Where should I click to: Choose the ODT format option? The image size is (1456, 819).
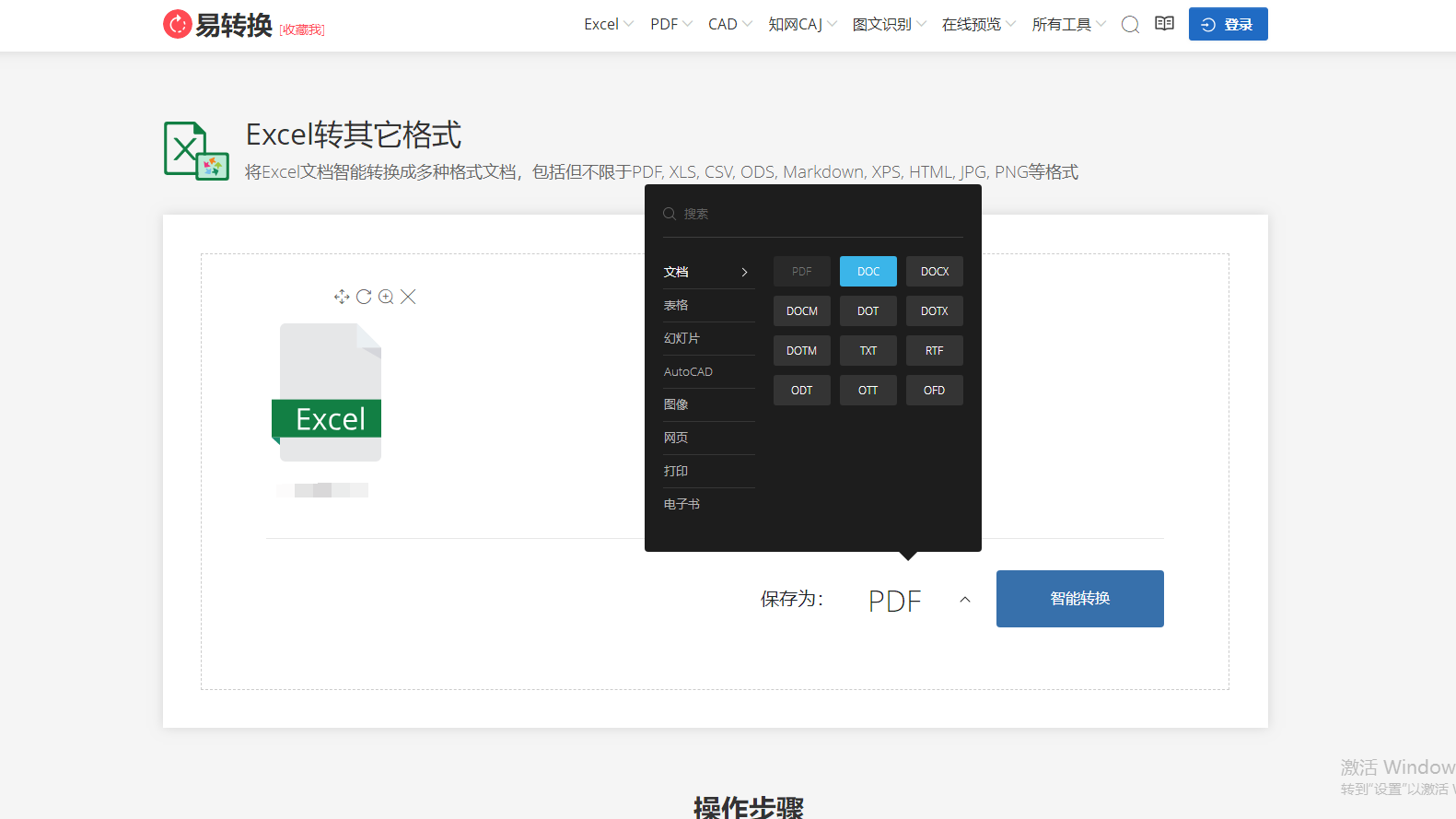(x=802, y=391)
